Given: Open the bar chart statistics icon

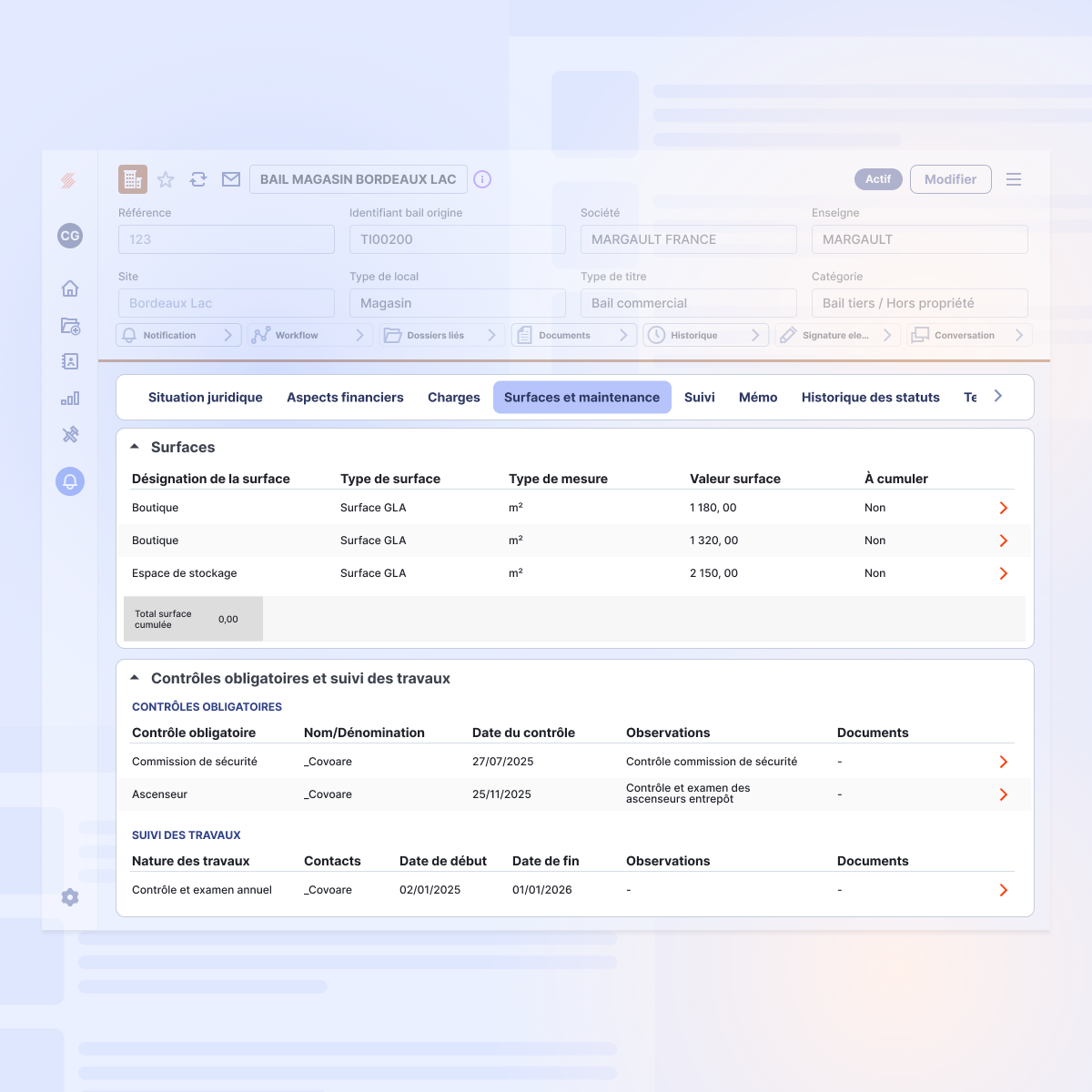Looking at the screenshot, I should (x=70, y=398).
